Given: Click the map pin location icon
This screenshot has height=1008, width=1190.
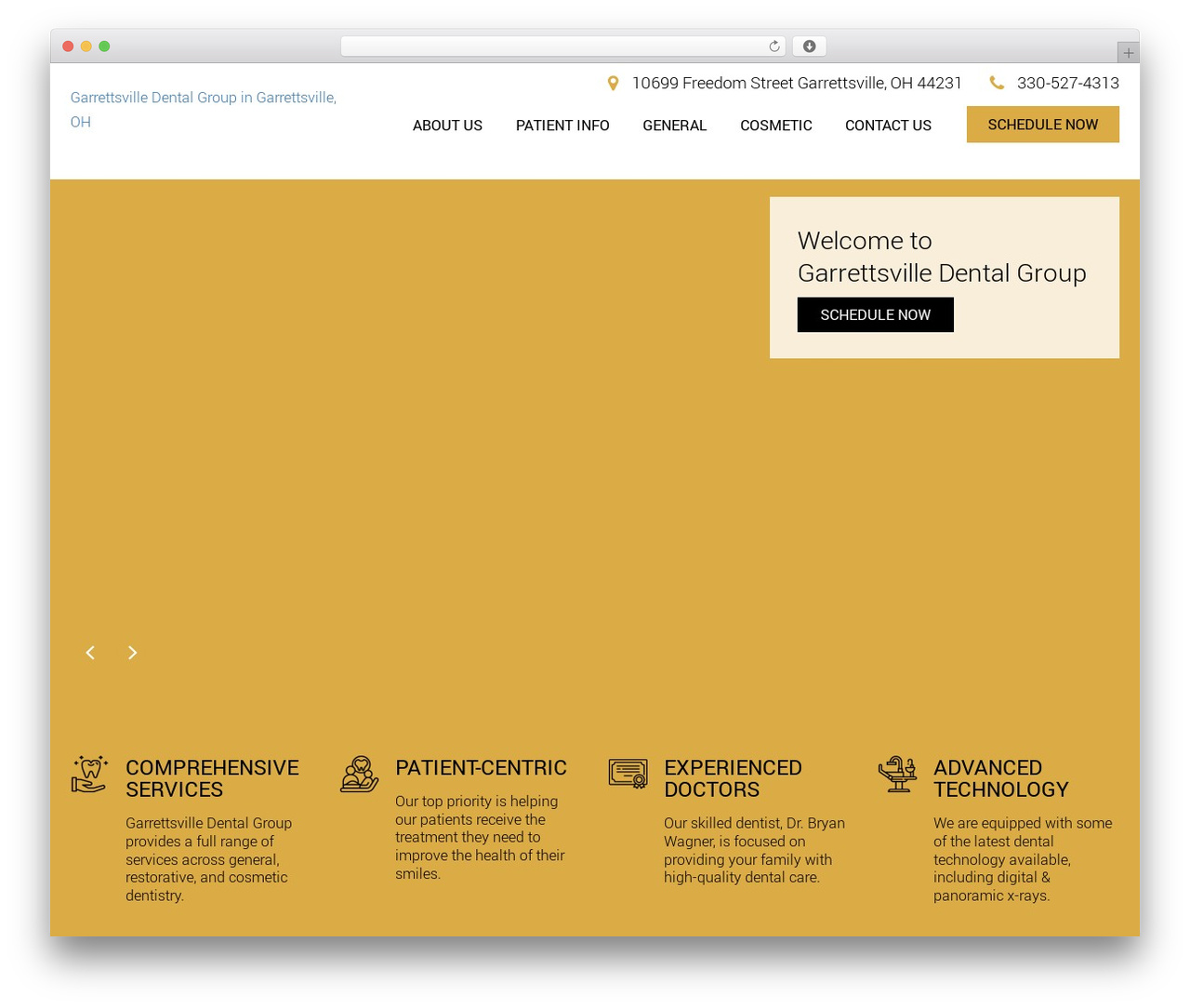Looking at the screenshot, I should tap(613, 84).
